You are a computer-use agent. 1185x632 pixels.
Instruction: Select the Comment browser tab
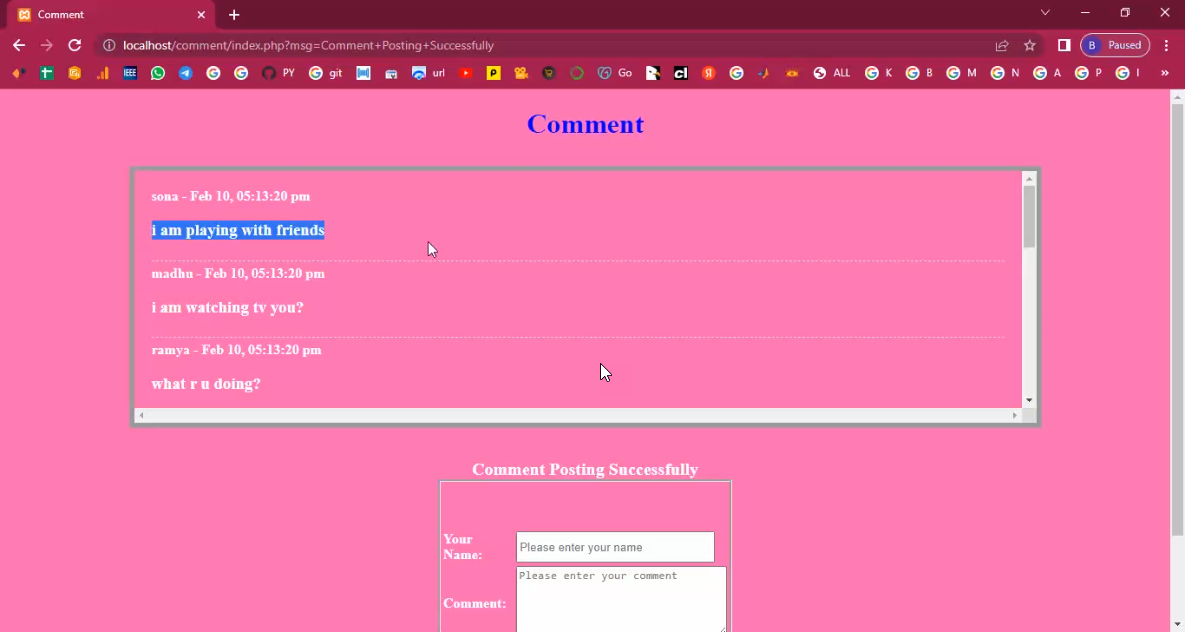tap(105, 15)
